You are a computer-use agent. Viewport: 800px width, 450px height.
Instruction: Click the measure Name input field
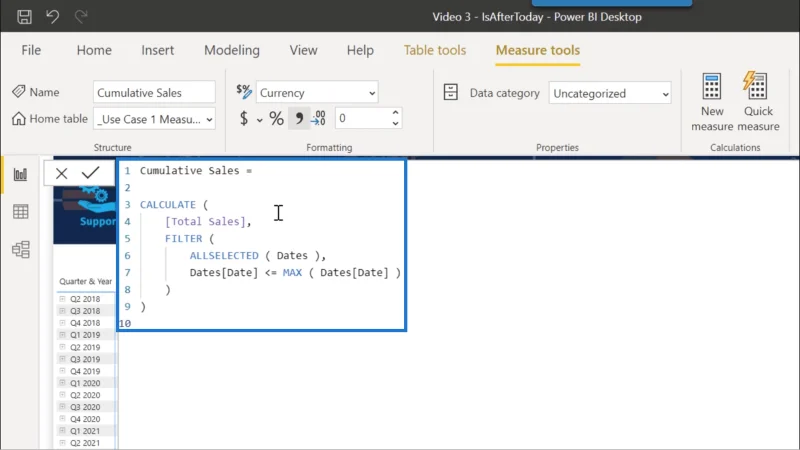[x=154, y=92]
